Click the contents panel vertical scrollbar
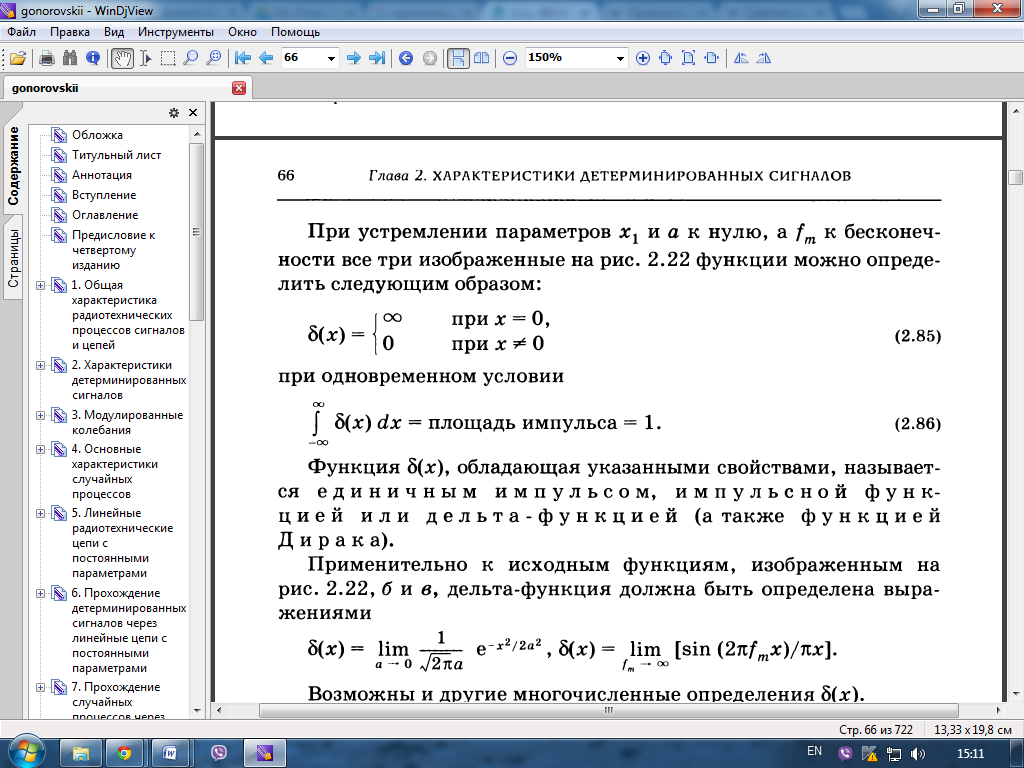The height and width of the screenshot is (768, 1024). coord(197,232)
